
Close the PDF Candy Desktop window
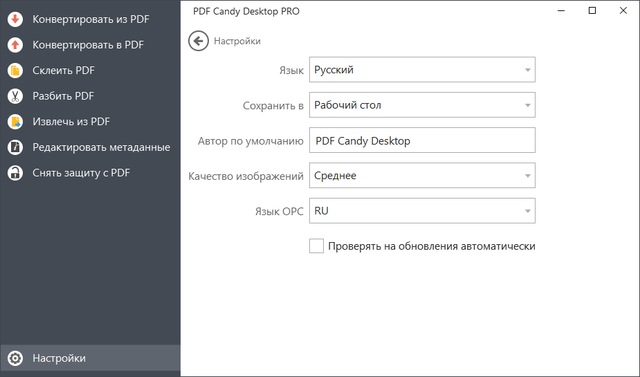623,11
